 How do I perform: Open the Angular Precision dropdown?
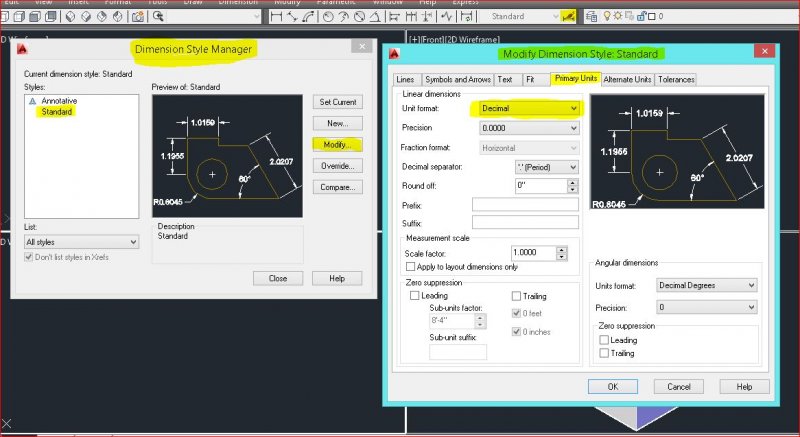coord(707,307)
